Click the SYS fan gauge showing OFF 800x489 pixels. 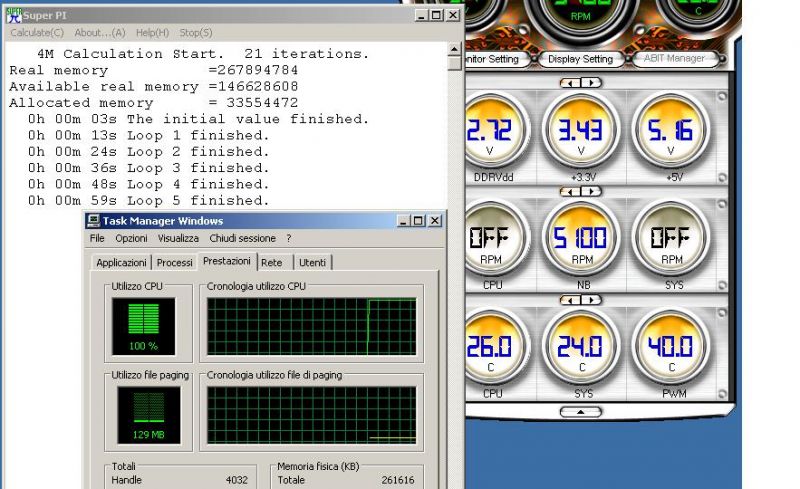(x=670, y=240)
